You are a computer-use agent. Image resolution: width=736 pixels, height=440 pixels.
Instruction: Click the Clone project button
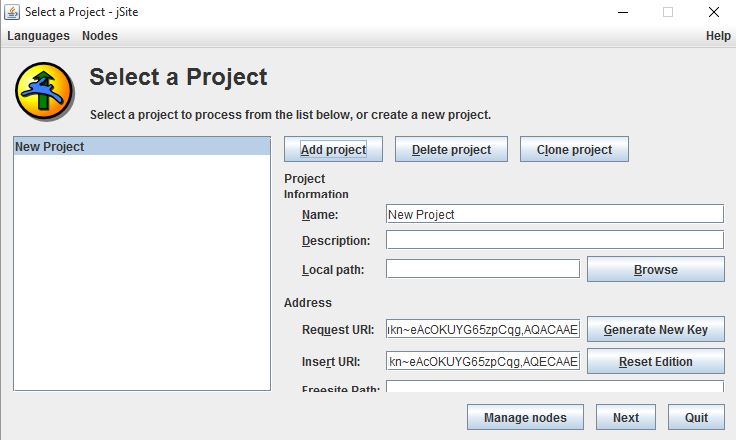[x=574, y=150]
